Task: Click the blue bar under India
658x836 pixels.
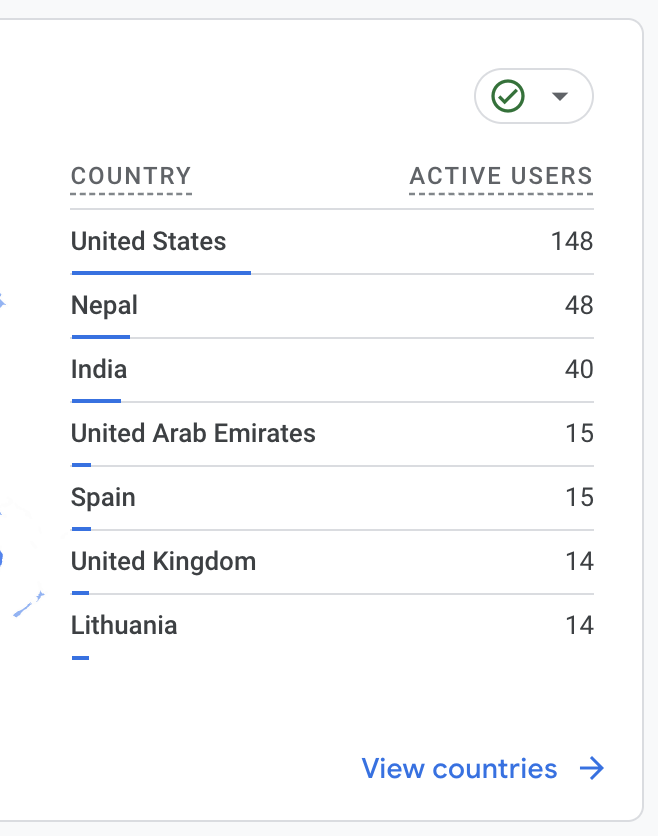Action: tap(96, 400)
